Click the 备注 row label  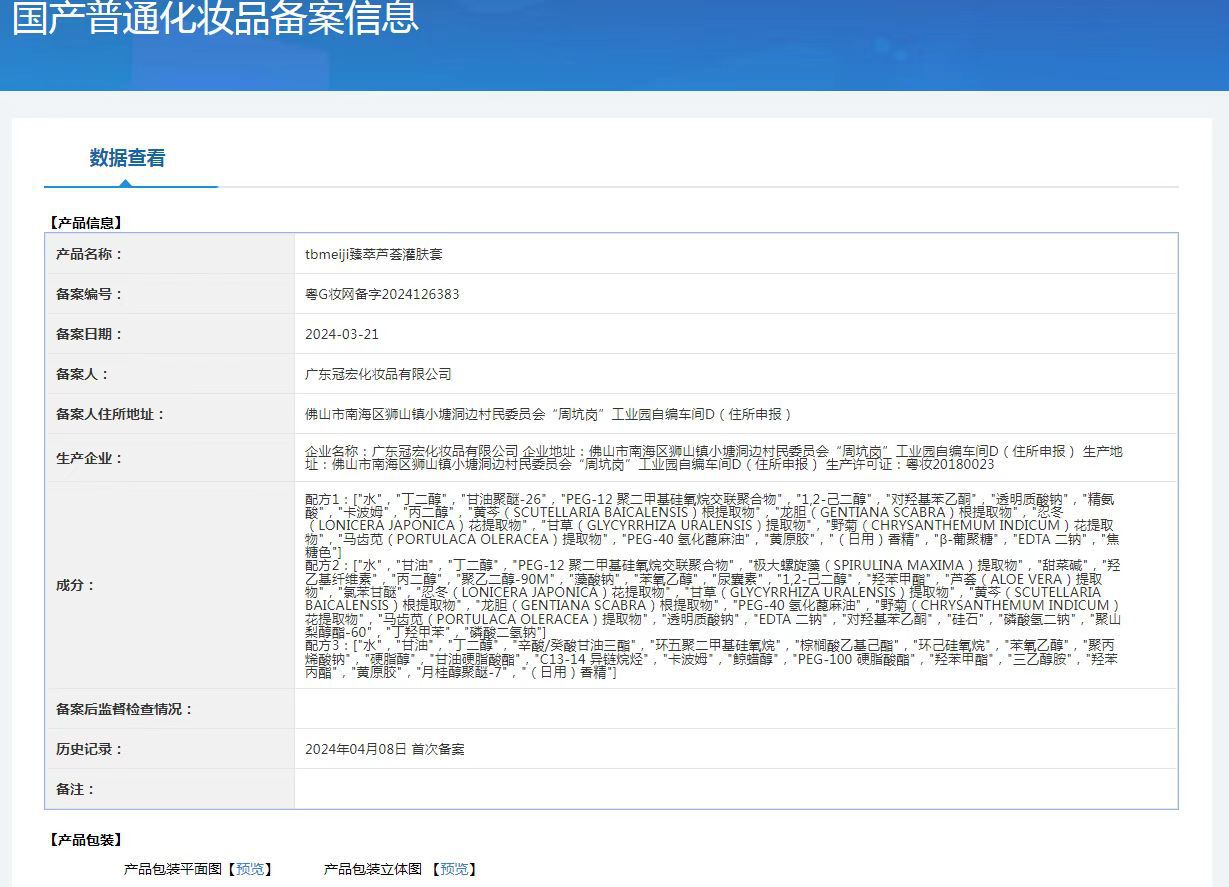75,789
